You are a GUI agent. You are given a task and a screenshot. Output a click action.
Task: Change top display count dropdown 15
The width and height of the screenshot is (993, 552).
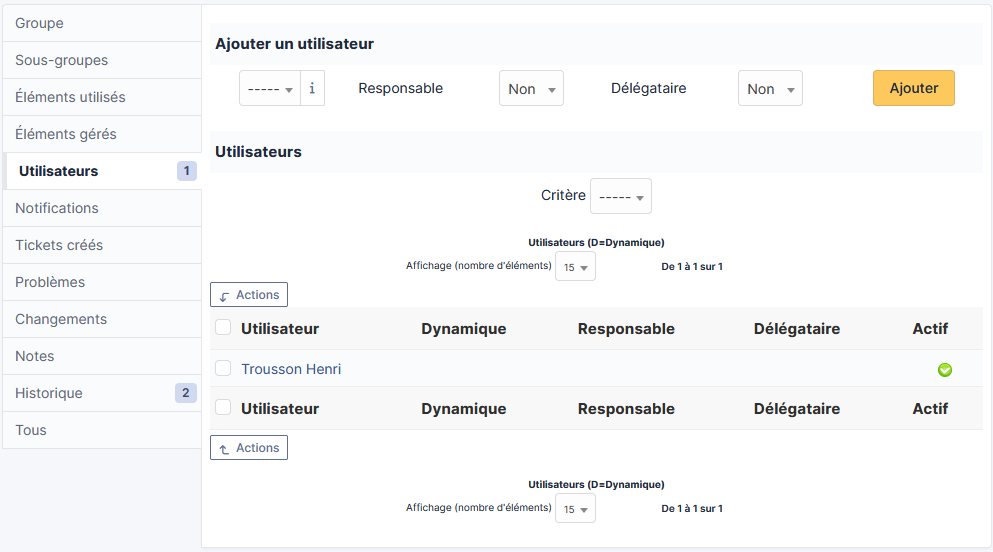click(x=575, y=267)
